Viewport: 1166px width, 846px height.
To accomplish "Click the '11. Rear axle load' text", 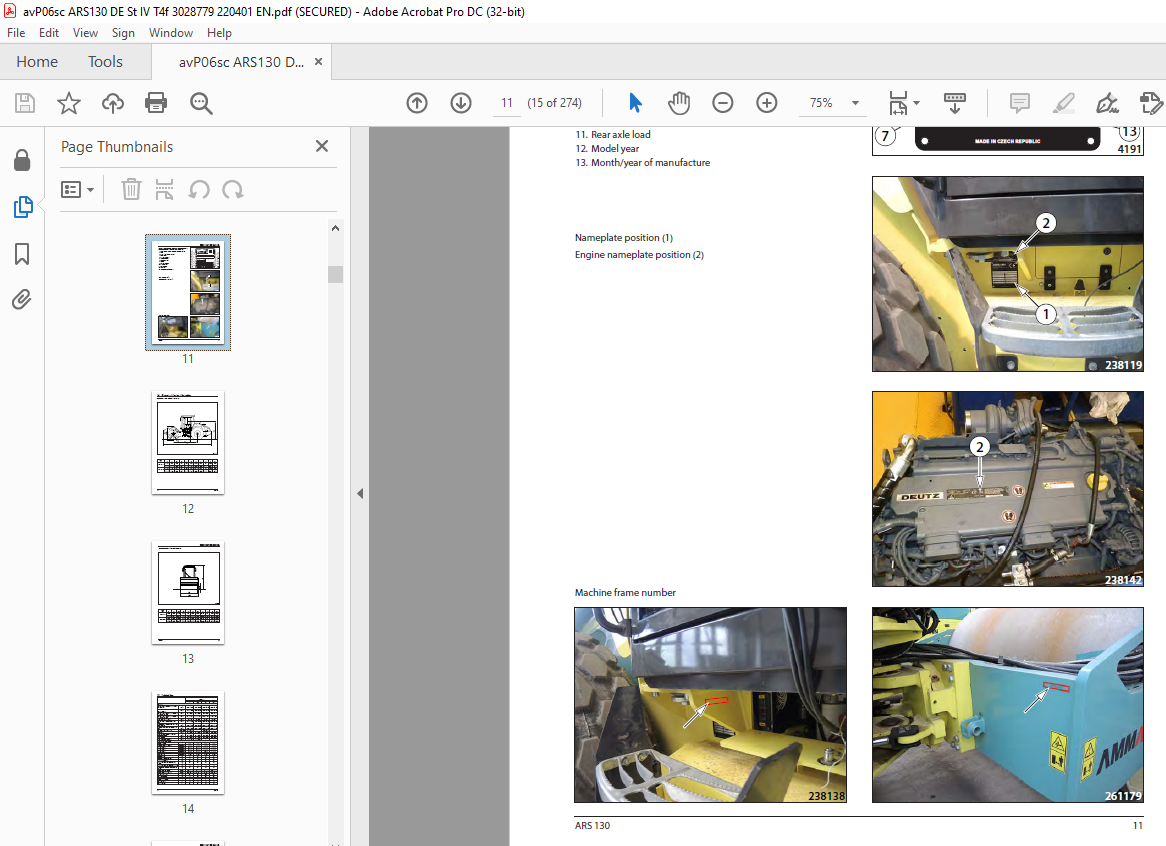I will [613, 134].
